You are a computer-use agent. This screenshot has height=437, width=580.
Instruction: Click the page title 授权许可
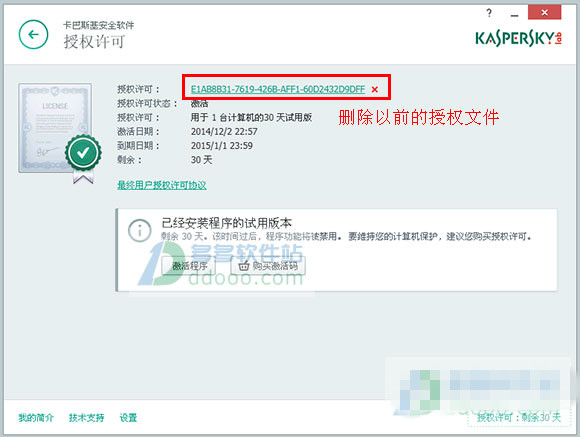pyautogui.click(x=94, y=41)
